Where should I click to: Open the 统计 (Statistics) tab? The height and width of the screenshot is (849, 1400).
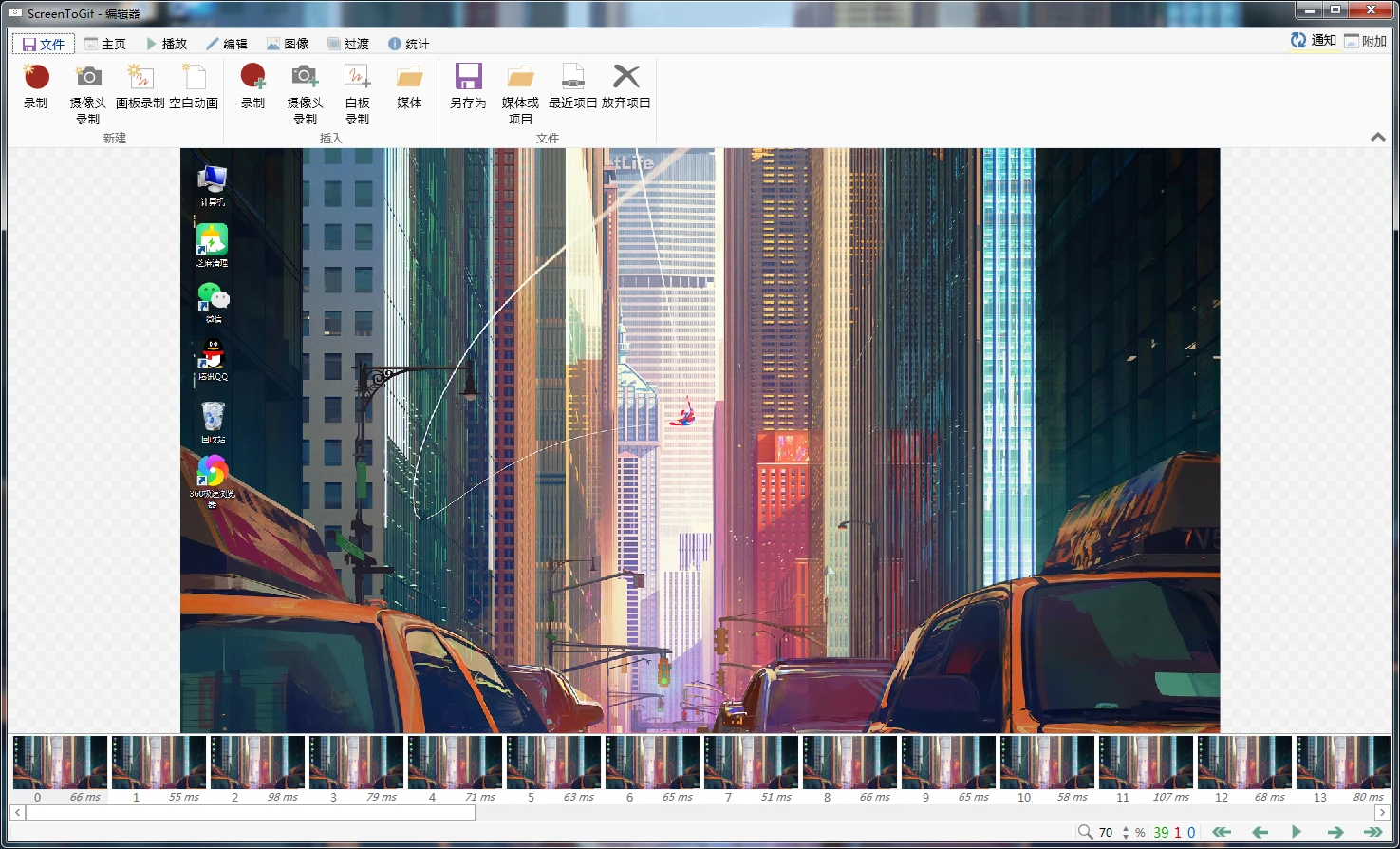[408, 44]
